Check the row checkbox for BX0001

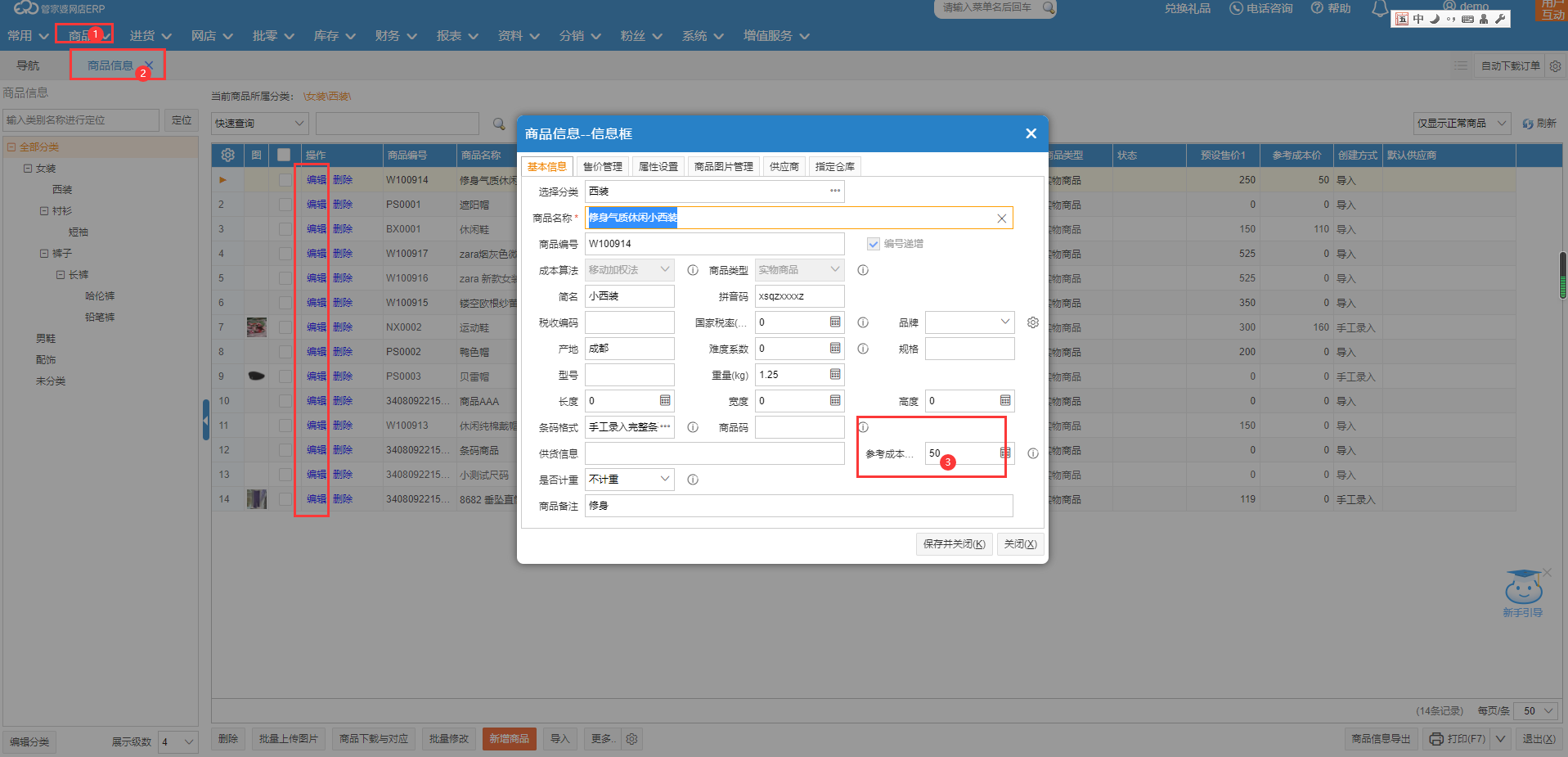285,229
